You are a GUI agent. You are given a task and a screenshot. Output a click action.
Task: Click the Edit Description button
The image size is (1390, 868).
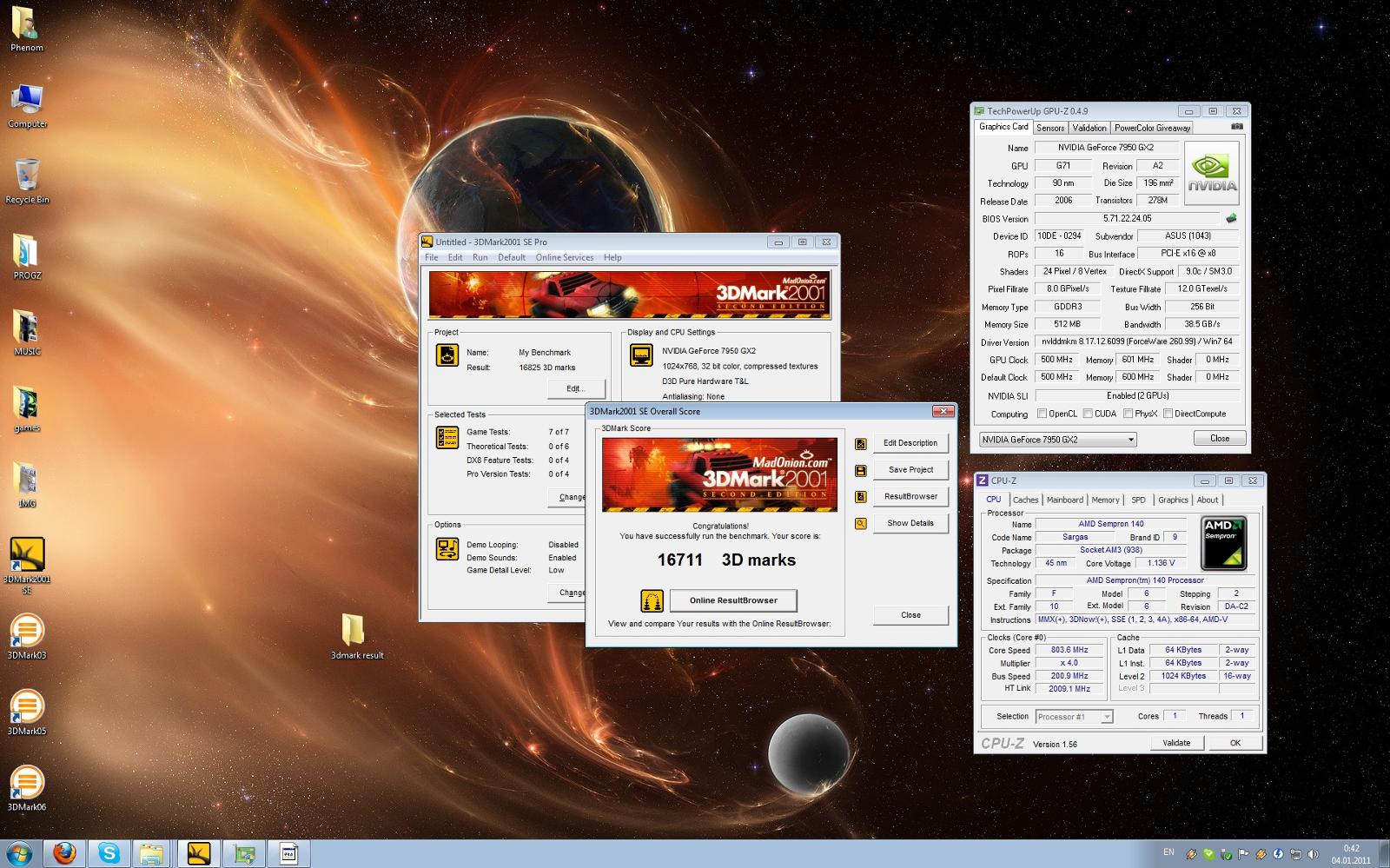(910, 443)
